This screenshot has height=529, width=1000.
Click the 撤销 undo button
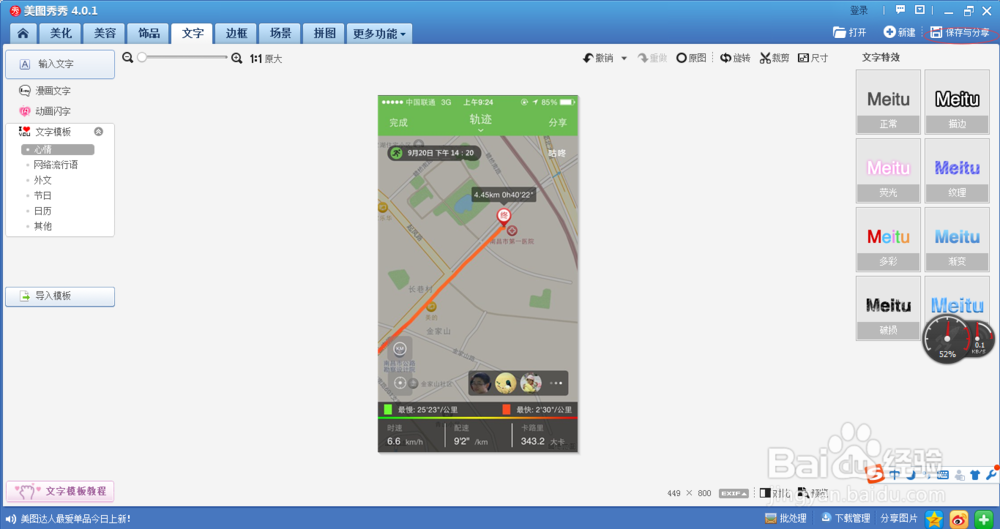pyautogui.click(x=598, y=58)
